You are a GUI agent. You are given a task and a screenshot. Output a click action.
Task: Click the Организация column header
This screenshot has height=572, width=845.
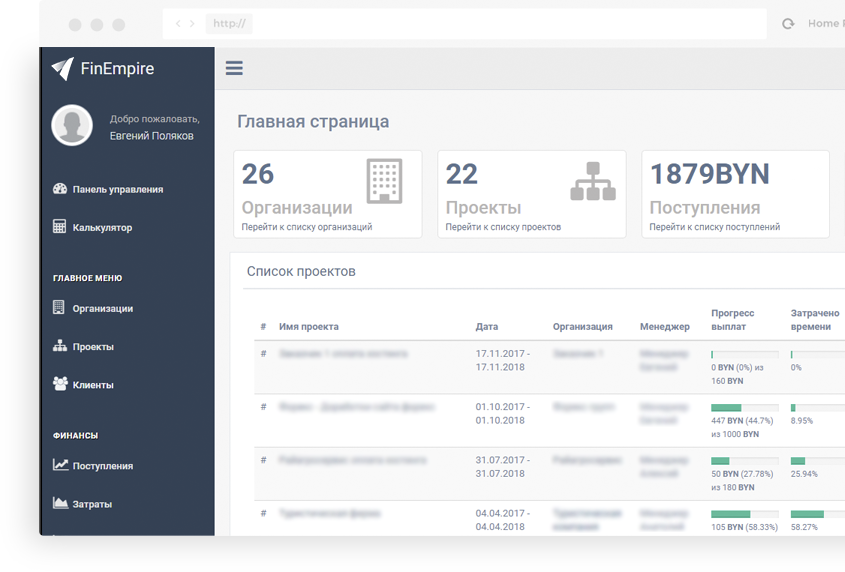[583, 327]
